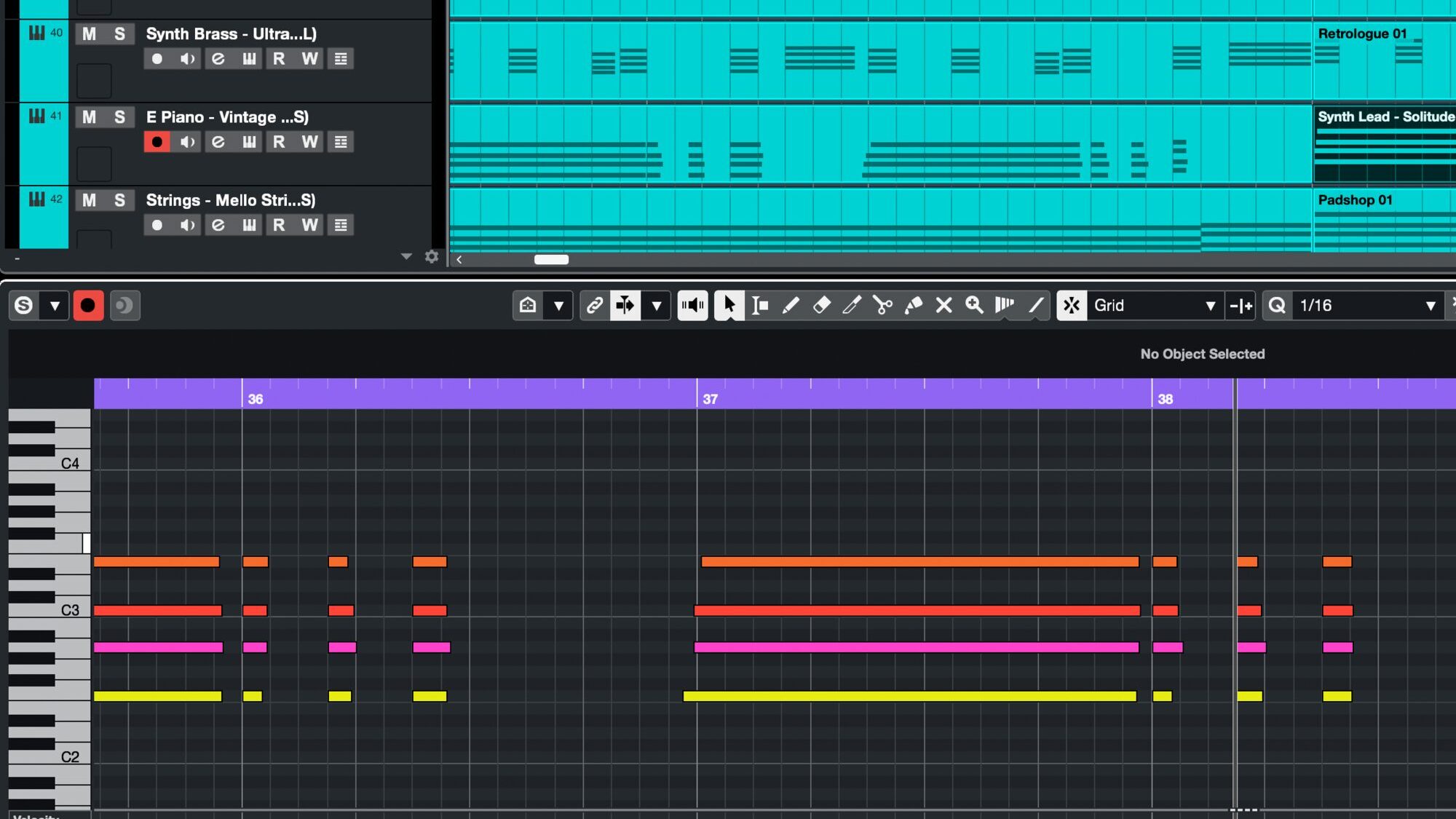Enable Read automation on Synth Brass track

tap(279, 59)
